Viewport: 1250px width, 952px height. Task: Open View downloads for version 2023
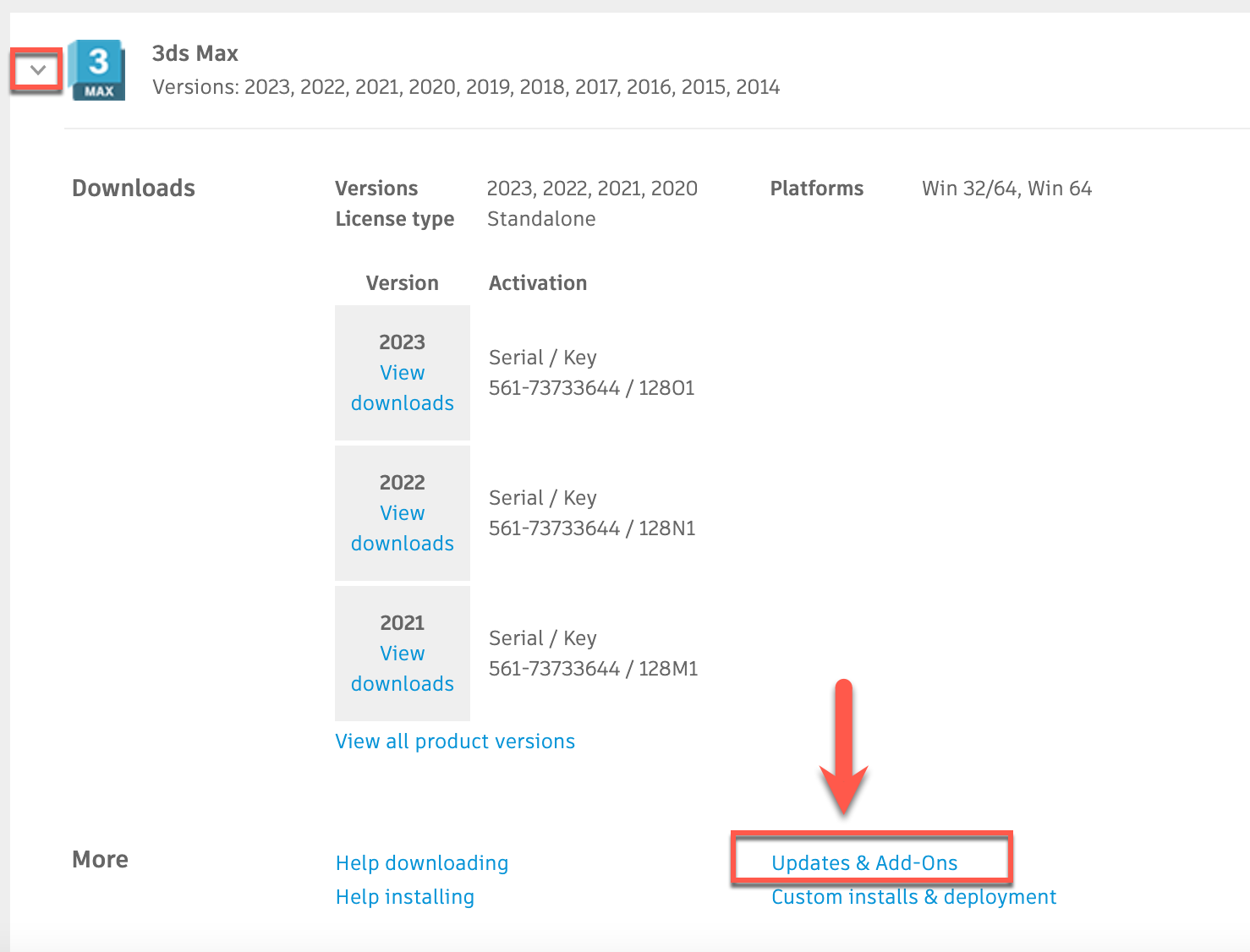[x=403, y=388]
